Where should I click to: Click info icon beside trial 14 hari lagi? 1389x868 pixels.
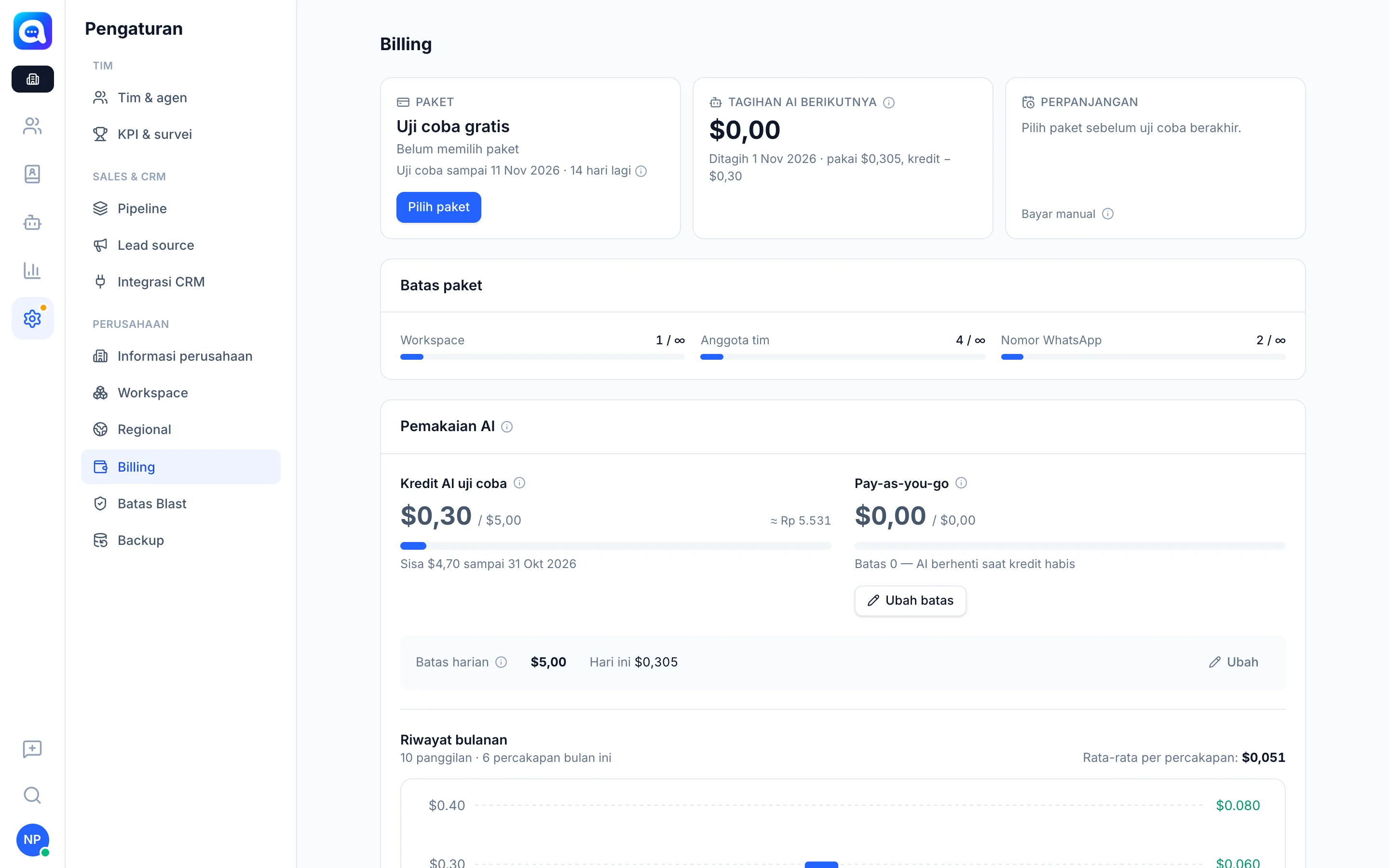tap(641, 171)
